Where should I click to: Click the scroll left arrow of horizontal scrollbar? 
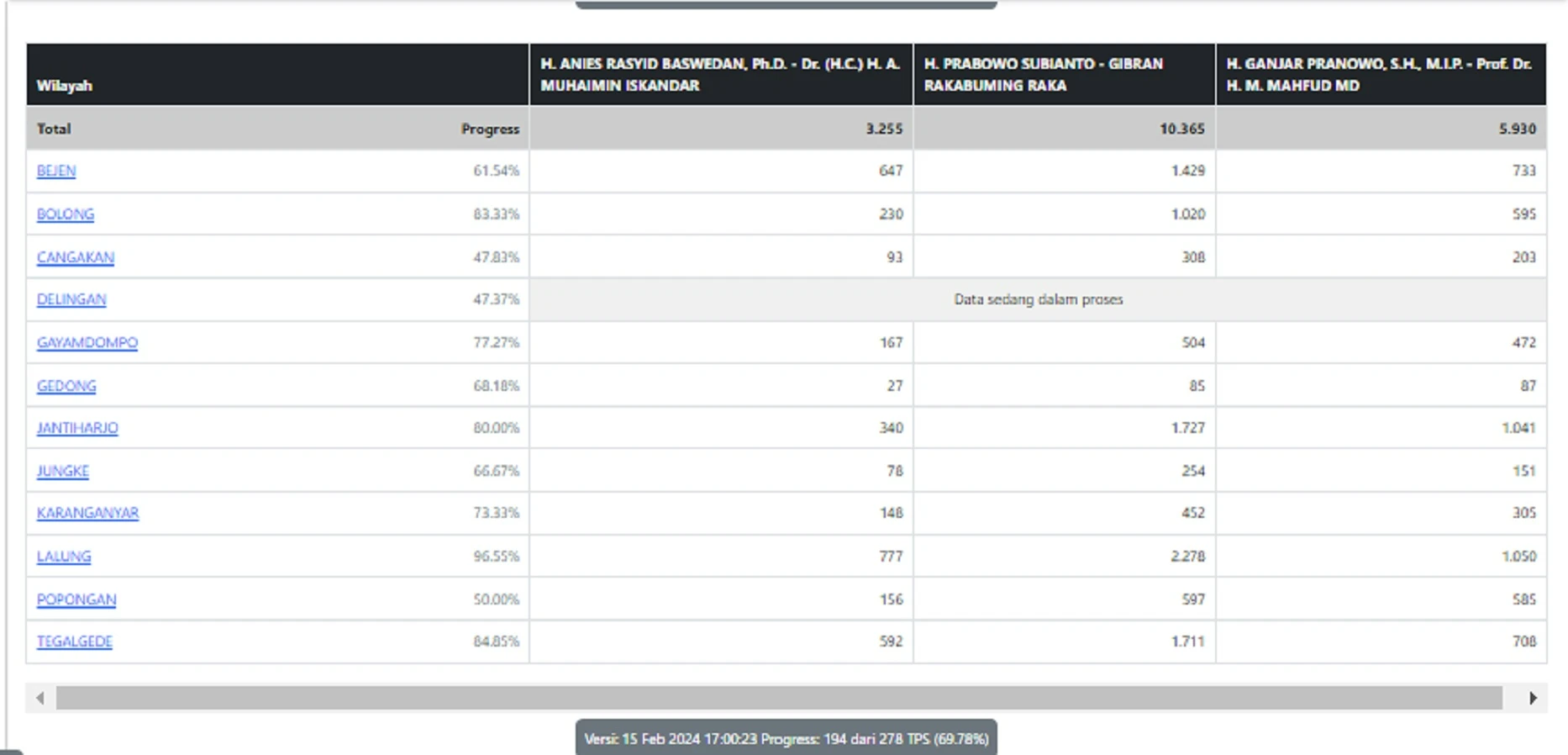click(x=40, y=698)
